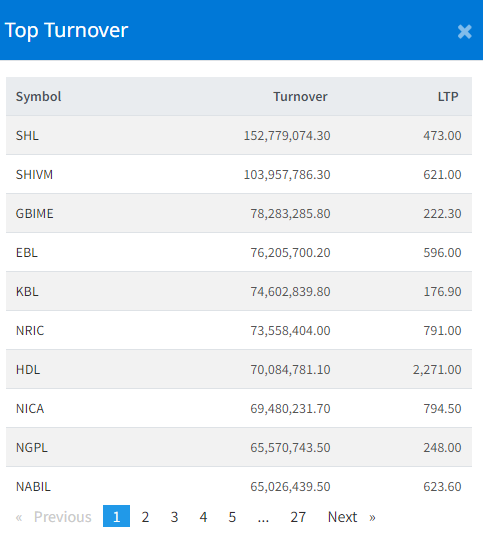Sort by Symbol column header
The width and height of the screenshot is (483, 544).
click(x=39, y=96)
